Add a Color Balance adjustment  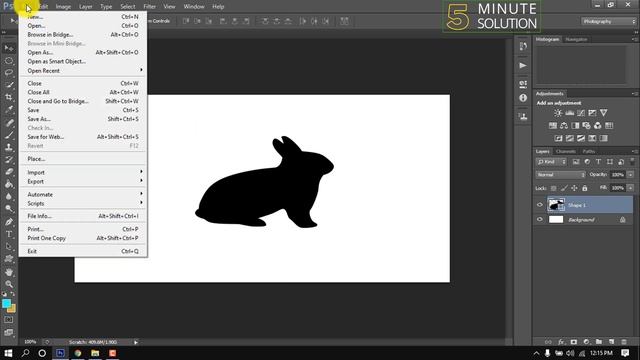[x=564, y=126]
